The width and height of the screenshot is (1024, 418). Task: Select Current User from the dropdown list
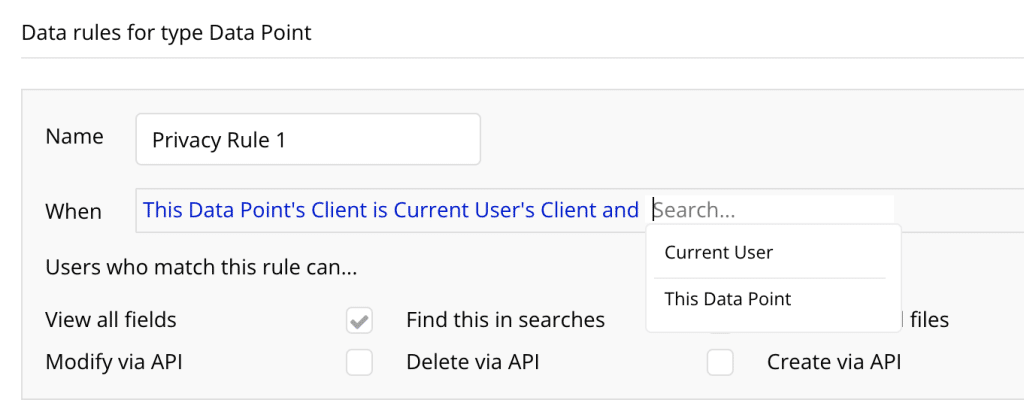click(718, 253)
